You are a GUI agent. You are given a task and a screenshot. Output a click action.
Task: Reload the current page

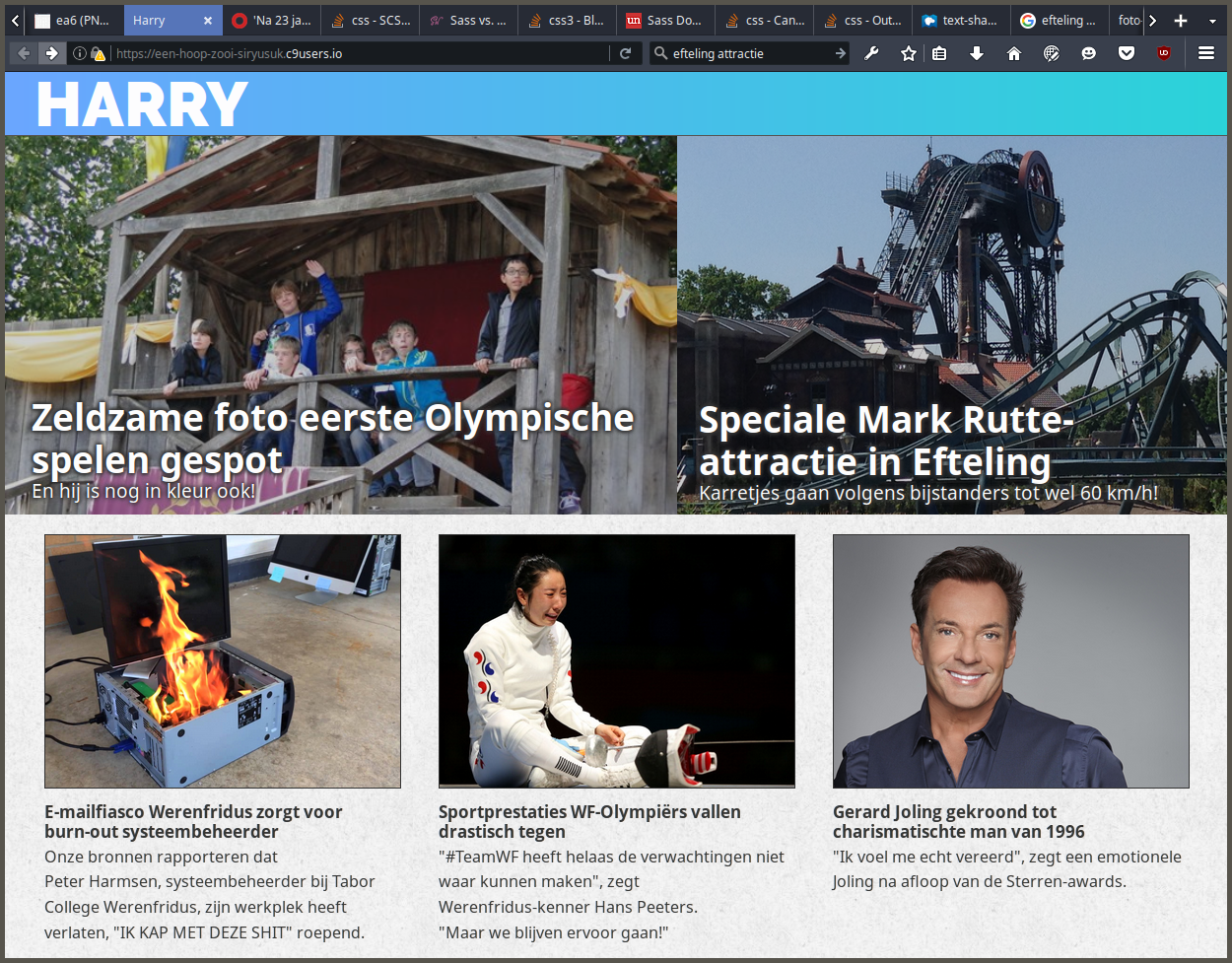coord(625,53)
